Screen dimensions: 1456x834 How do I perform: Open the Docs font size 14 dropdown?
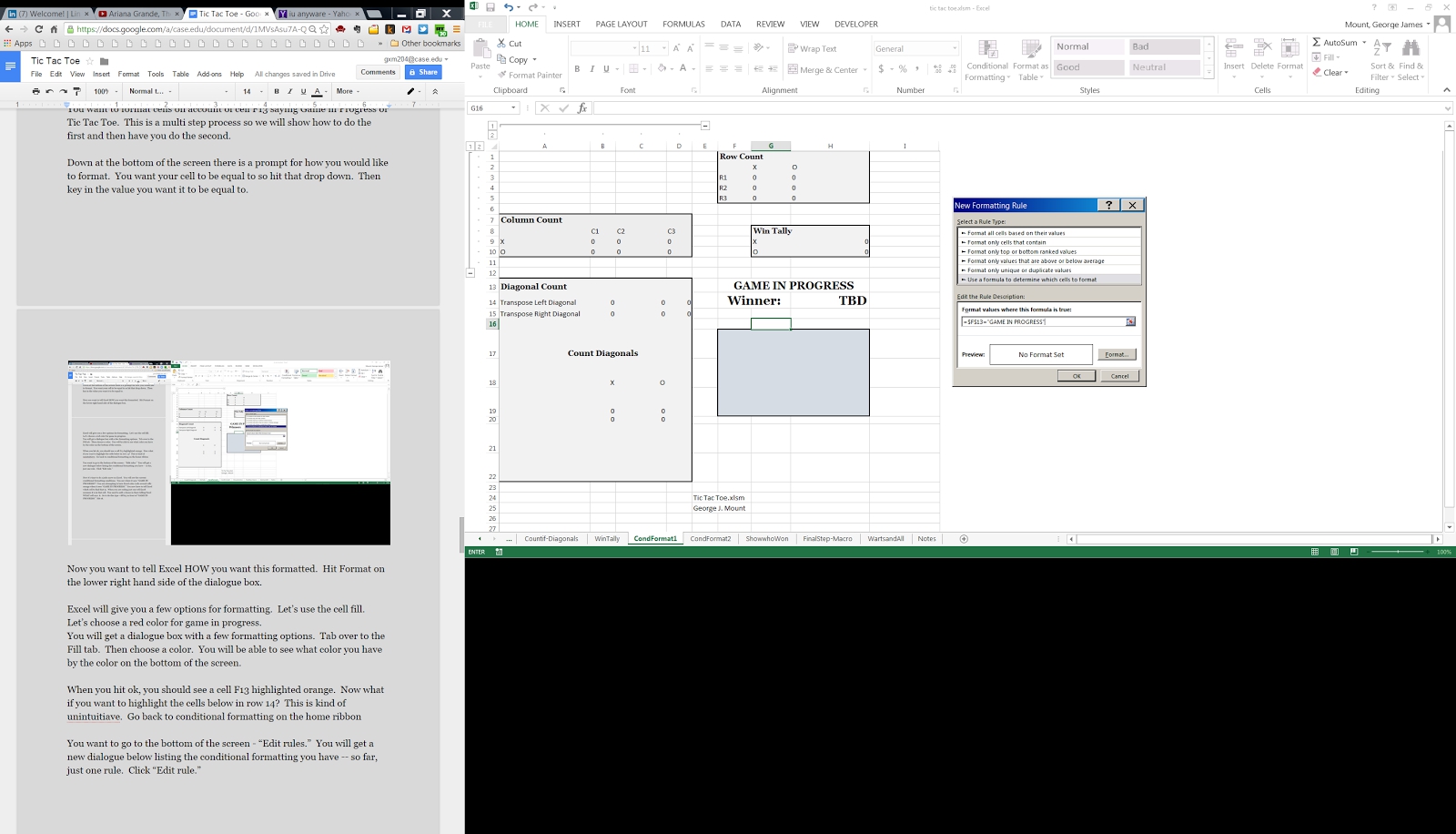click(x=251, y=91)
